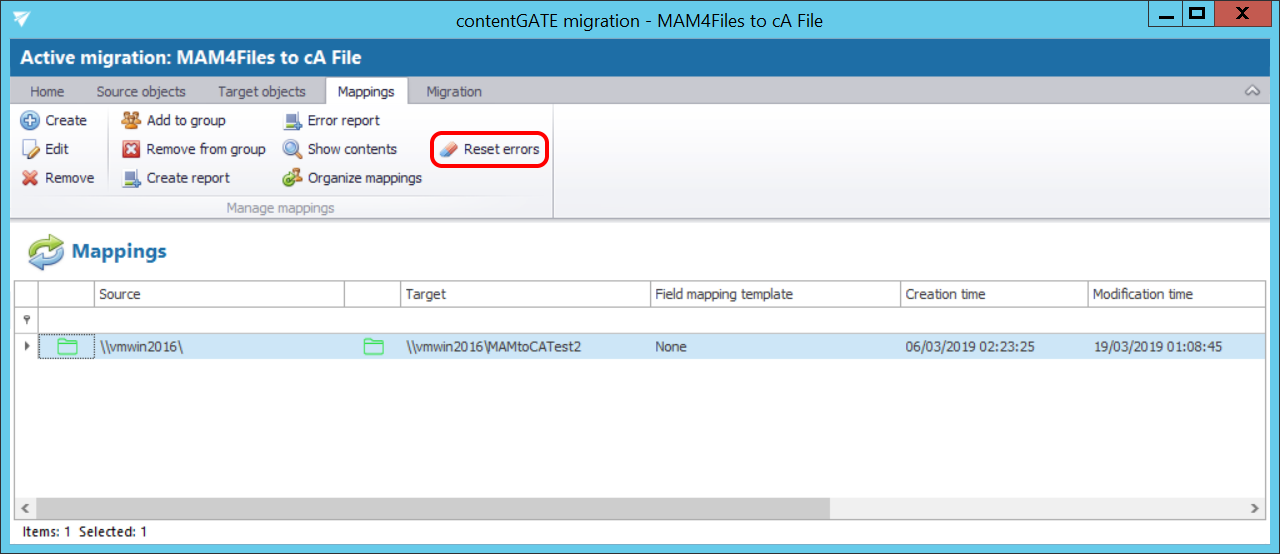
Task: Click the Mappings section refresh arrows icon
Action: (x=45, y=252)
